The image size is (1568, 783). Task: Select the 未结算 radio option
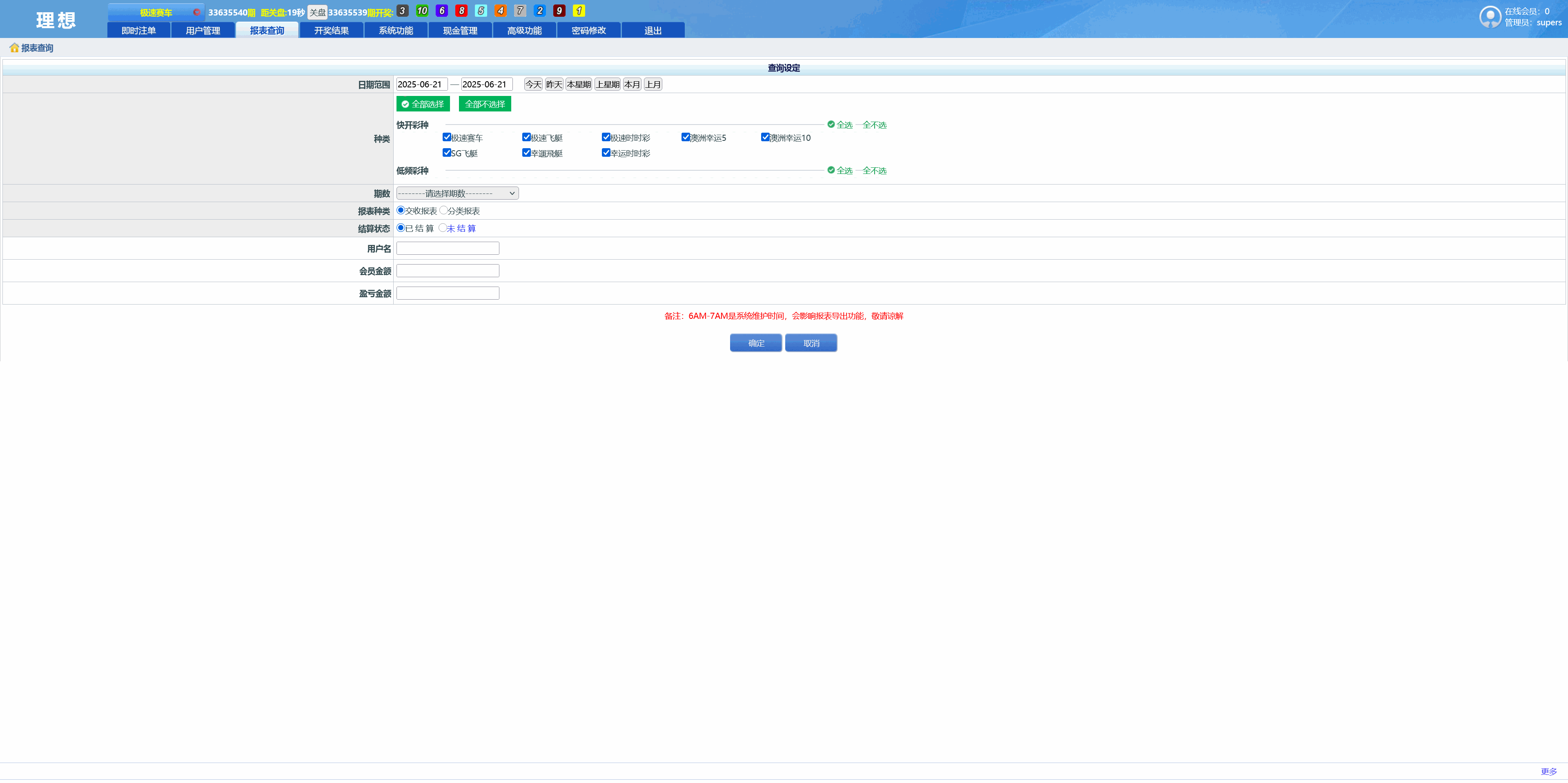pyautogui.click(x=443, y=228)
